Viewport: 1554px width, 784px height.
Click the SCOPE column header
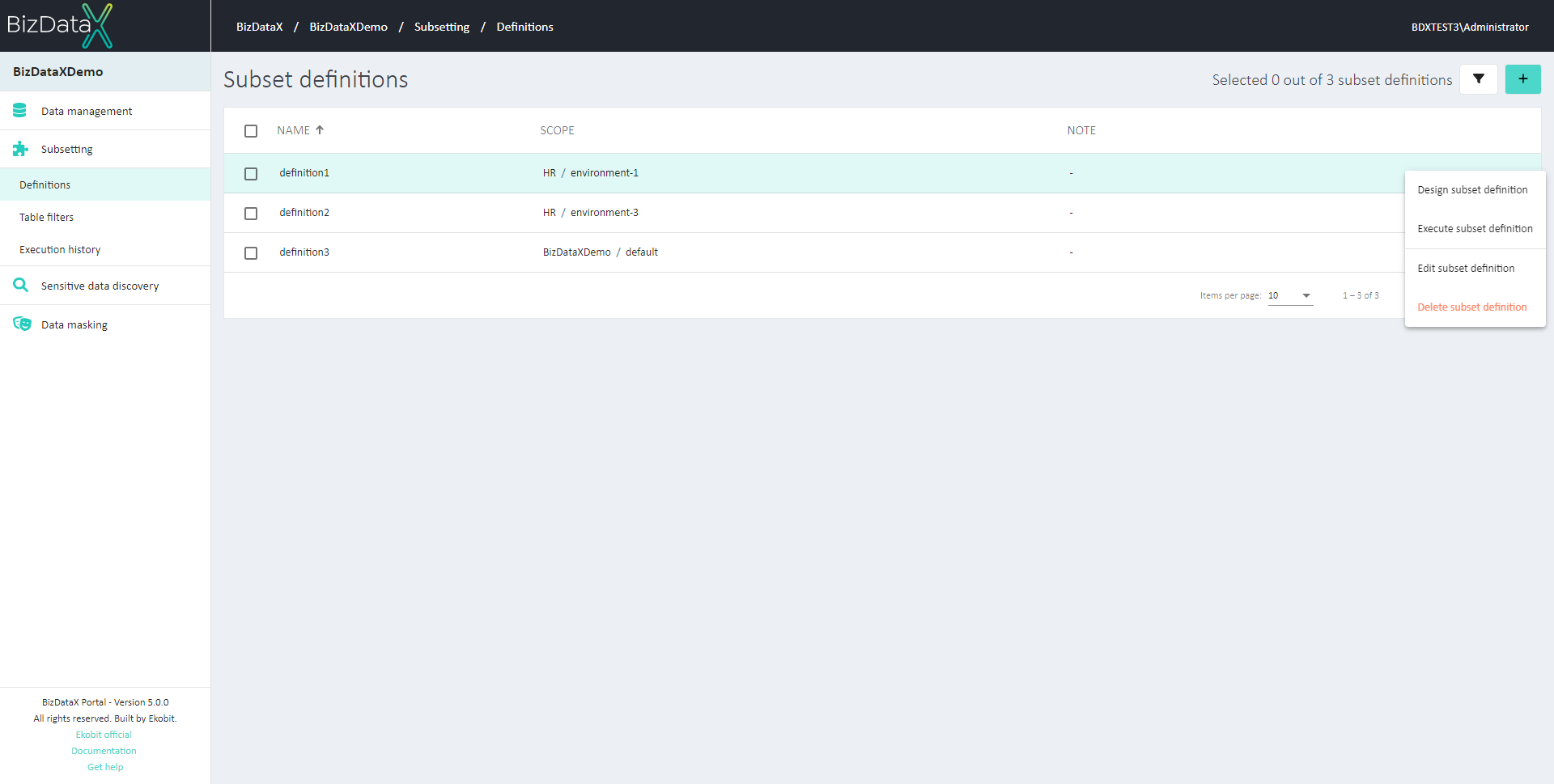(557, 130)
